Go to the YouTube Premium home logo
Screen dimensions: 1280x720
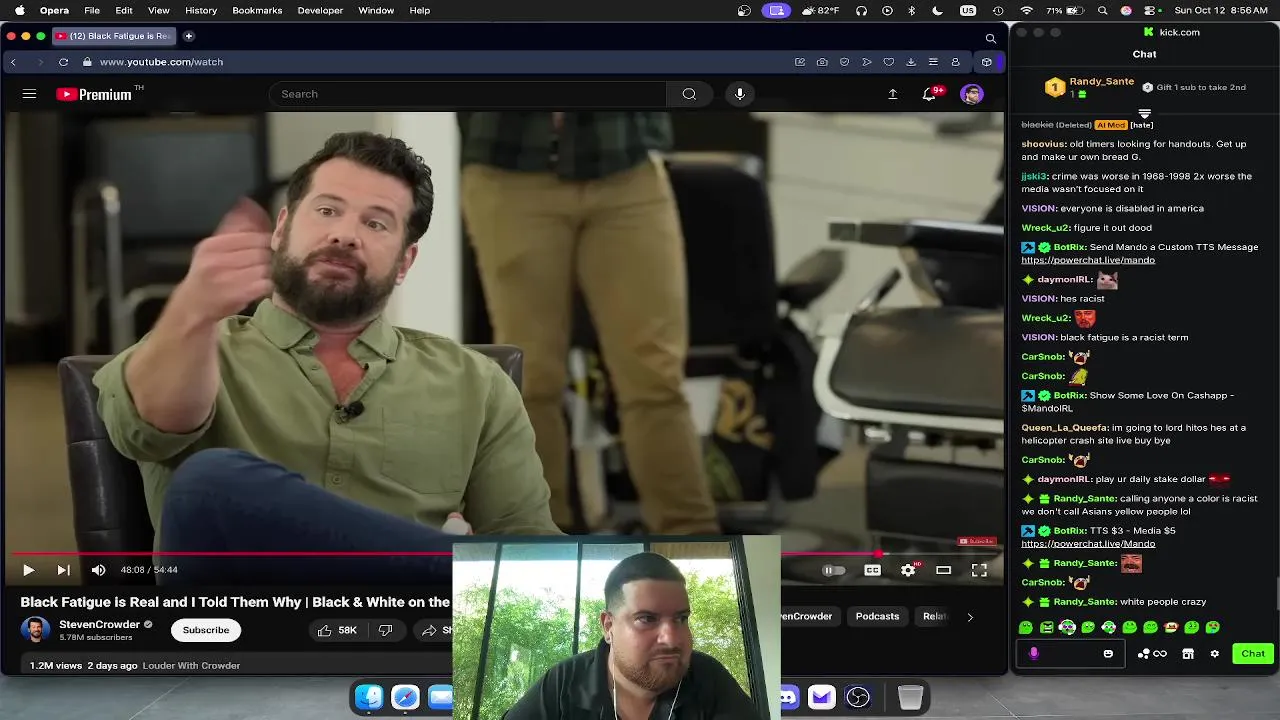(94, 94)
